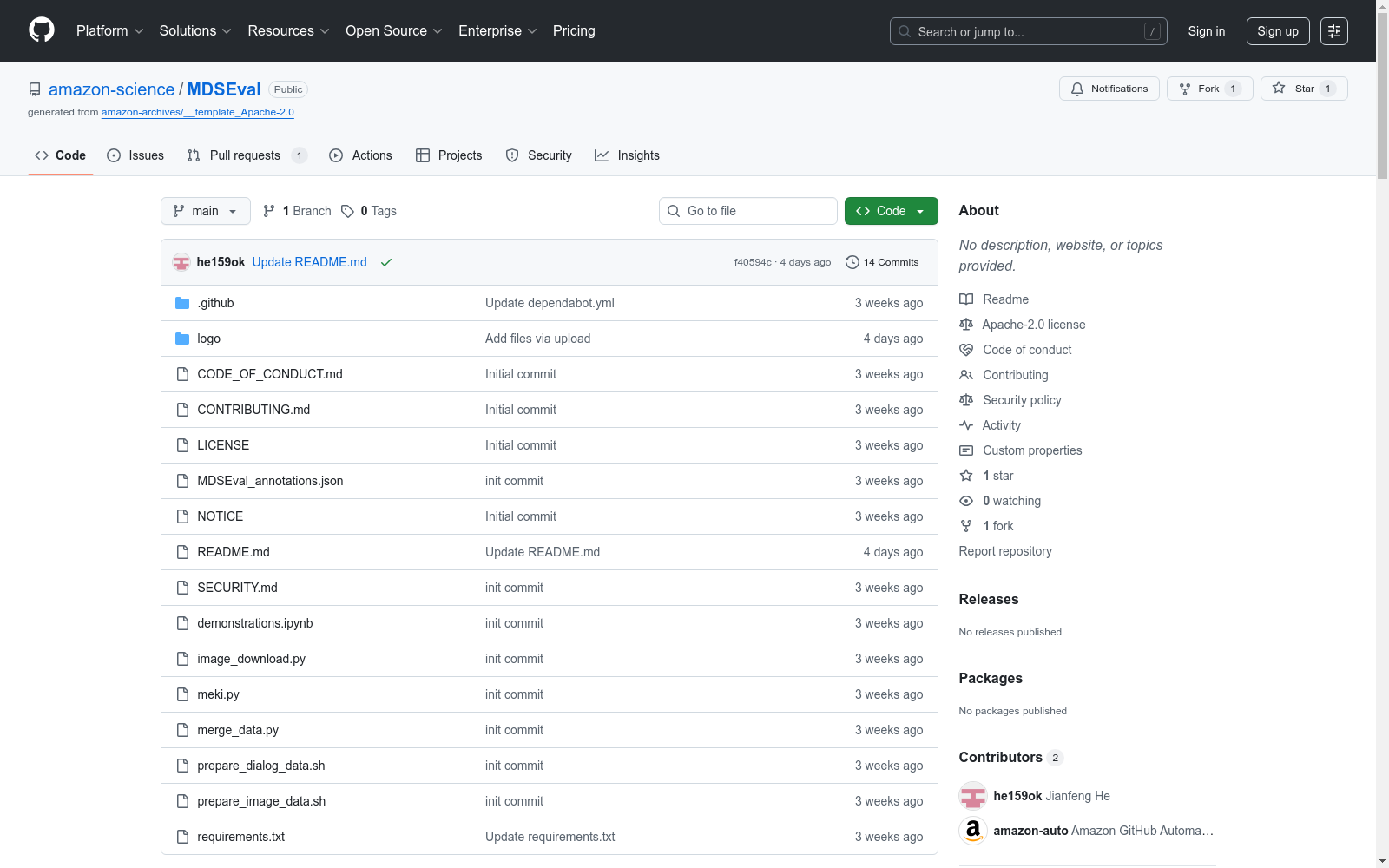The image size is (1389, 868).
Task: Go to the GitHub homepage logo
Action: tap(42, 30)
